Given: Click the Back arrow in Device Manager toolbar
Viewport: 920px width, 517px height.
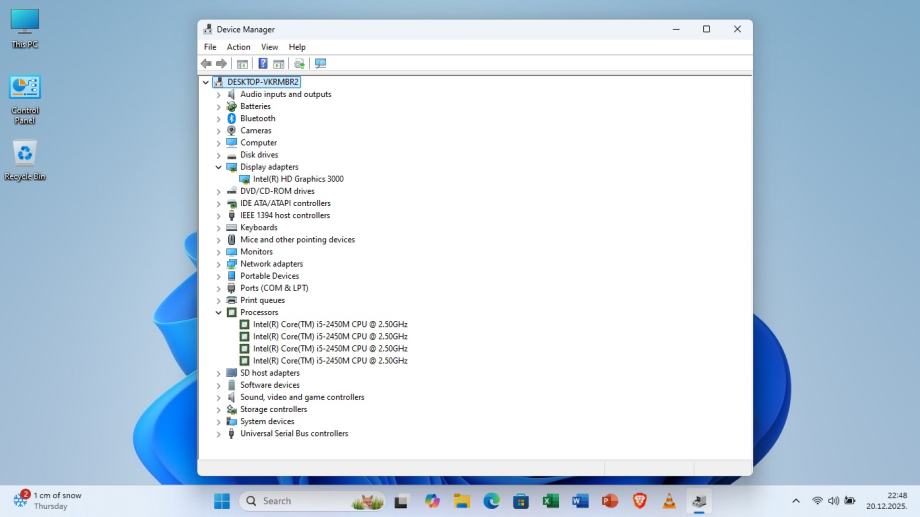Looking at the screenshot, I should coord(206,63).
